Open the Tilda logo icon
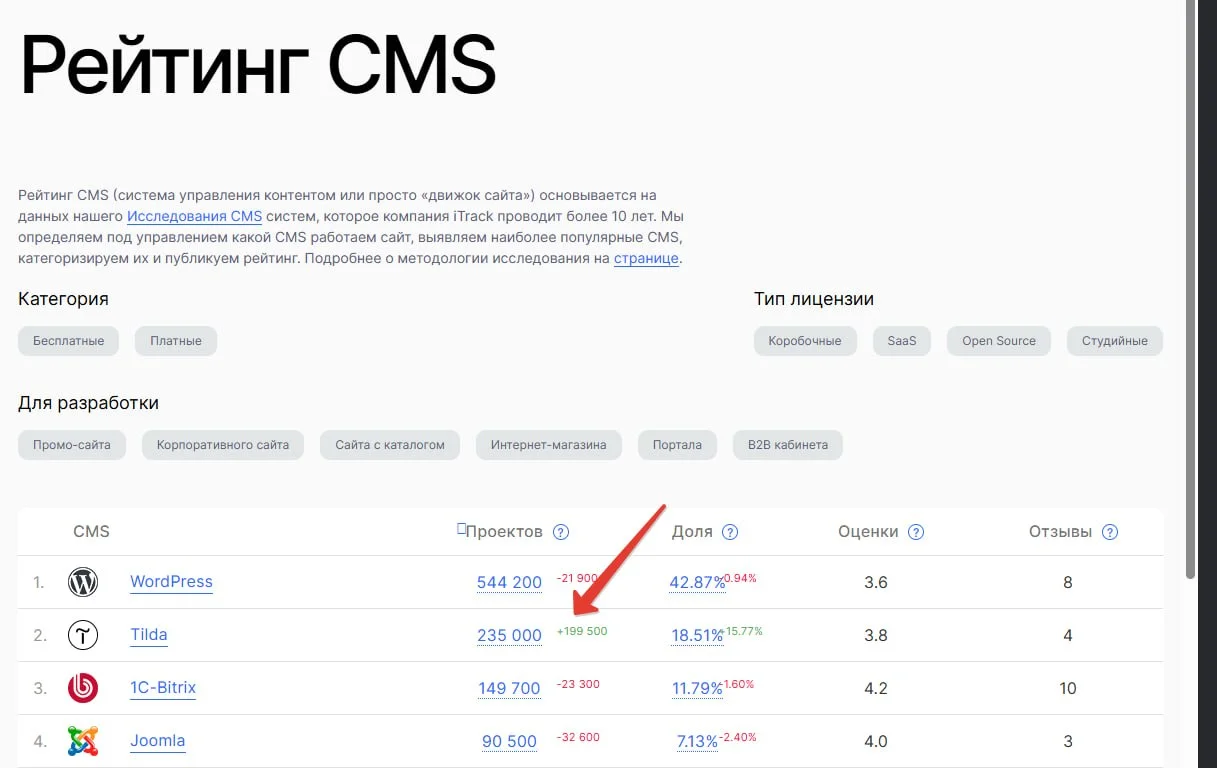This screenshot has height=768, width=1217. pos(83,635)
